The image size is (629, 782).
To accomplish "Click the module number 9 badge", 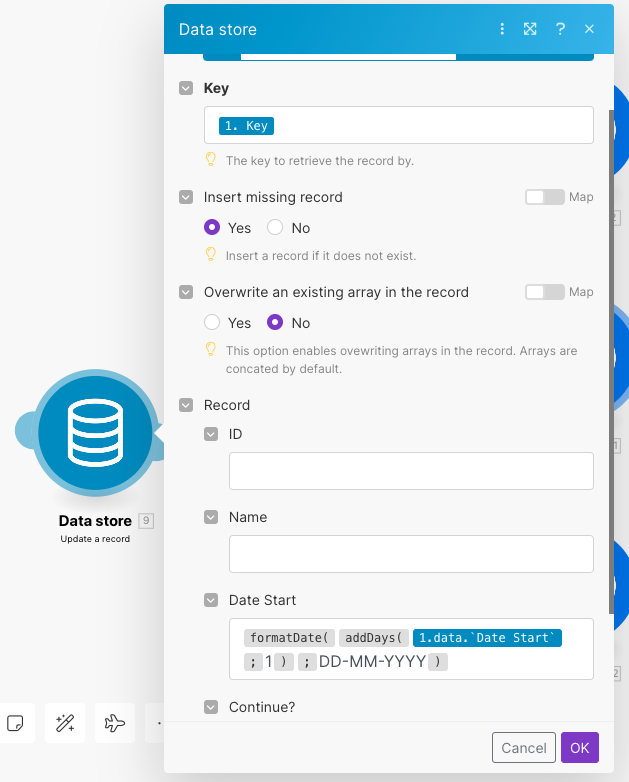I will click(146, 521).
